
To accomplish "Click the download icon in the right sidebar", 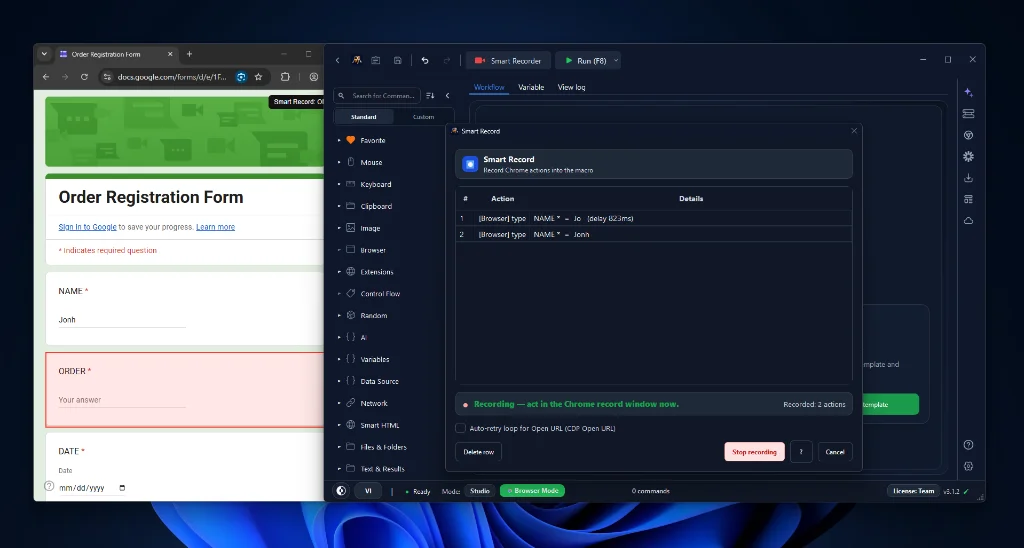I will coord(968,178).
